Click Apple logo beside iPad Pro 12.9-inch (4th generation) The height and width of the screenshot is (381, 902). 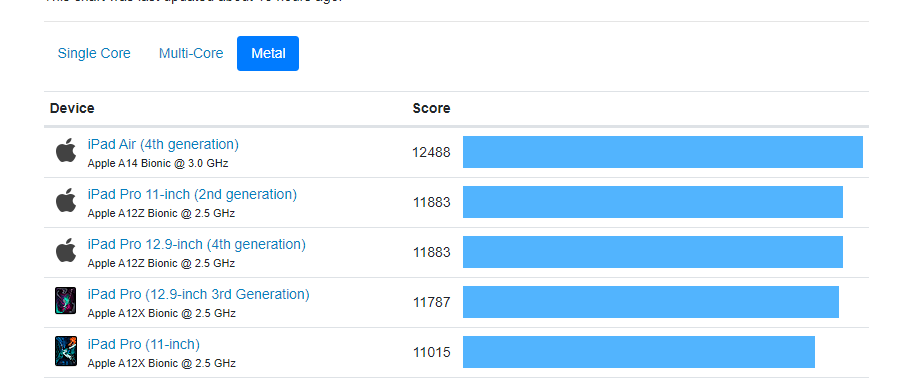66,251
